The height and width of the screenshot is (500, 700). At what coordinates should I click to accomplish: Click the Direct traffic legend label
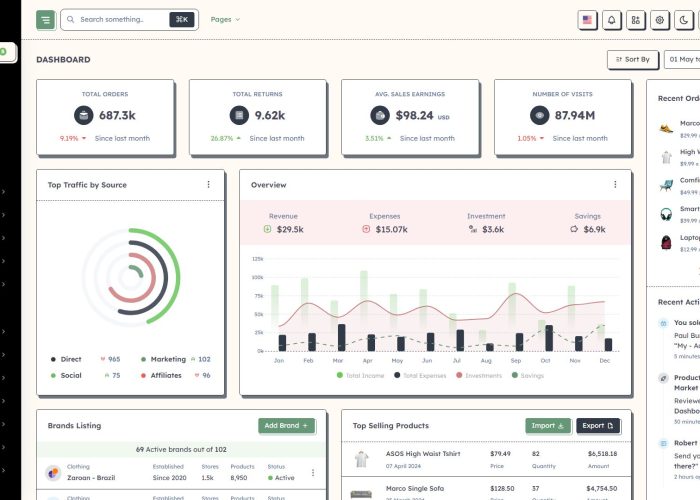[x=71, y=359]
